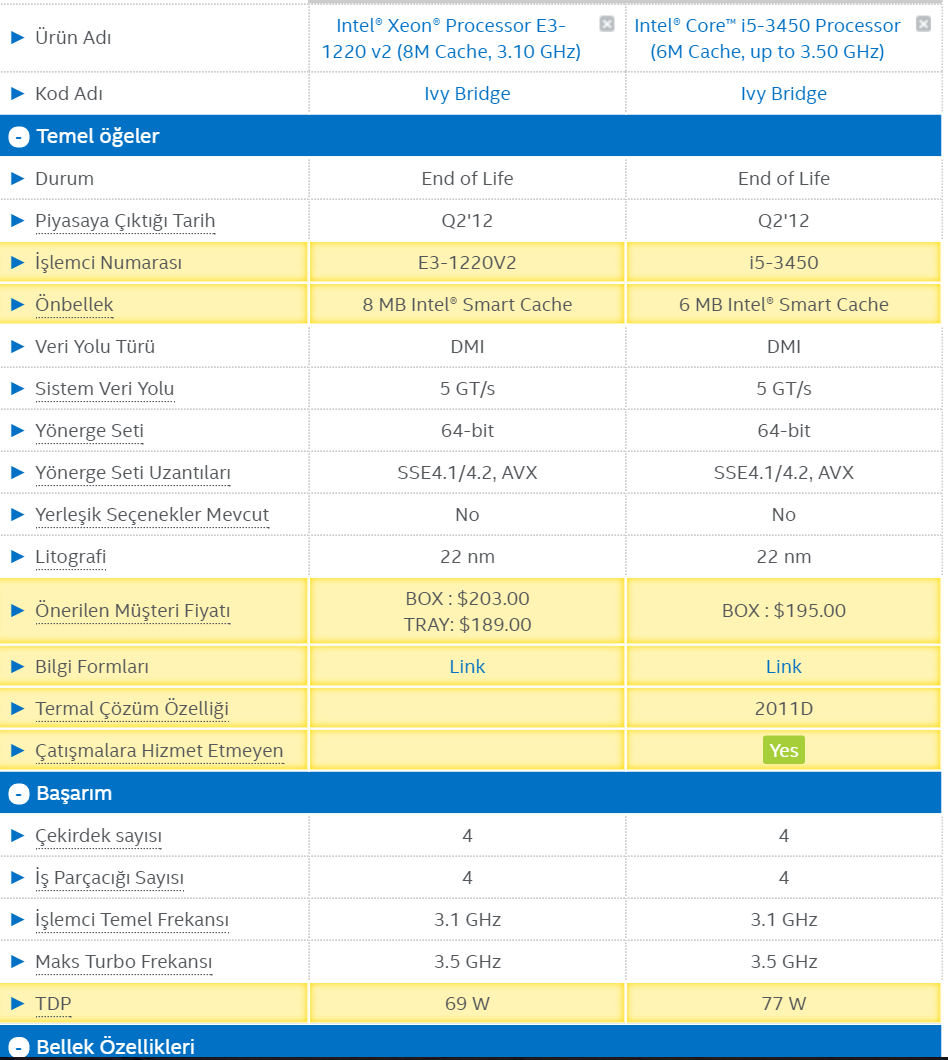Select the 69 W TDP value

click(467, 1003)
